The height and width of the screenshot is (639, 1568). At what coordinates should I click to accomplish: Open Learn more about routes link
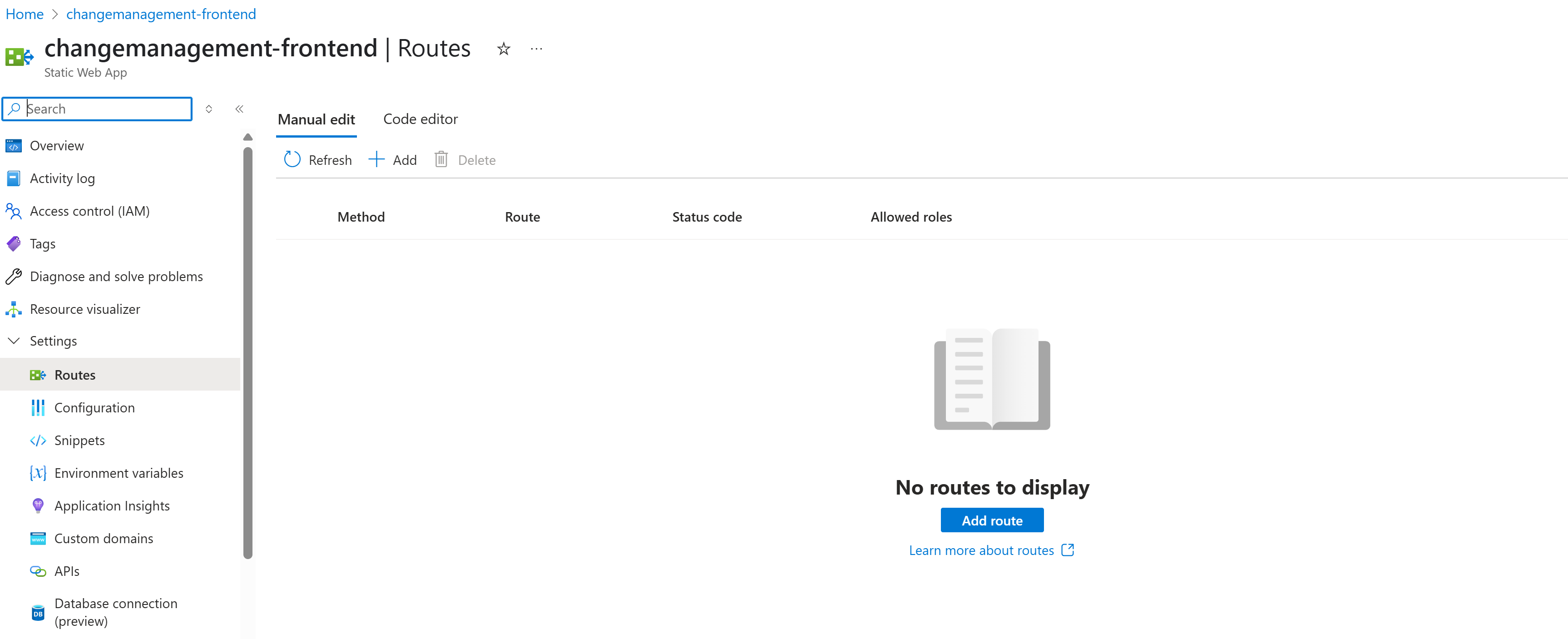pyautogui.click(x=980, y=550)
